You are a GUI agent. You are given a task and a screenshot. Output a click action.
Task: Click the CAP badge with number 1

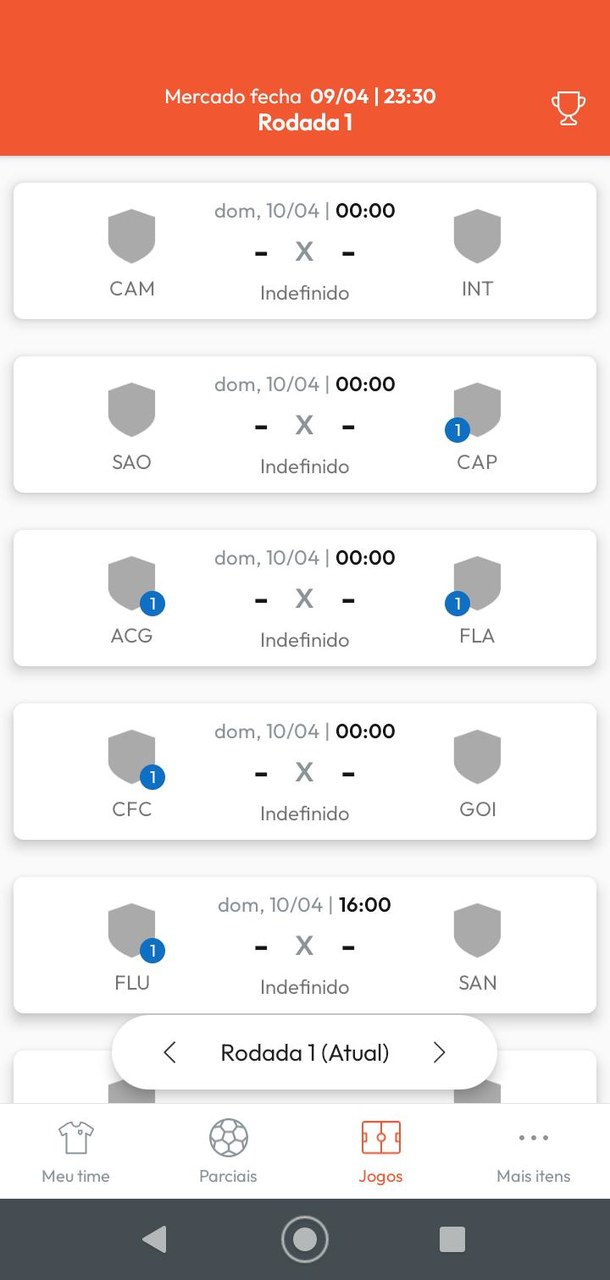coord(457,430)
